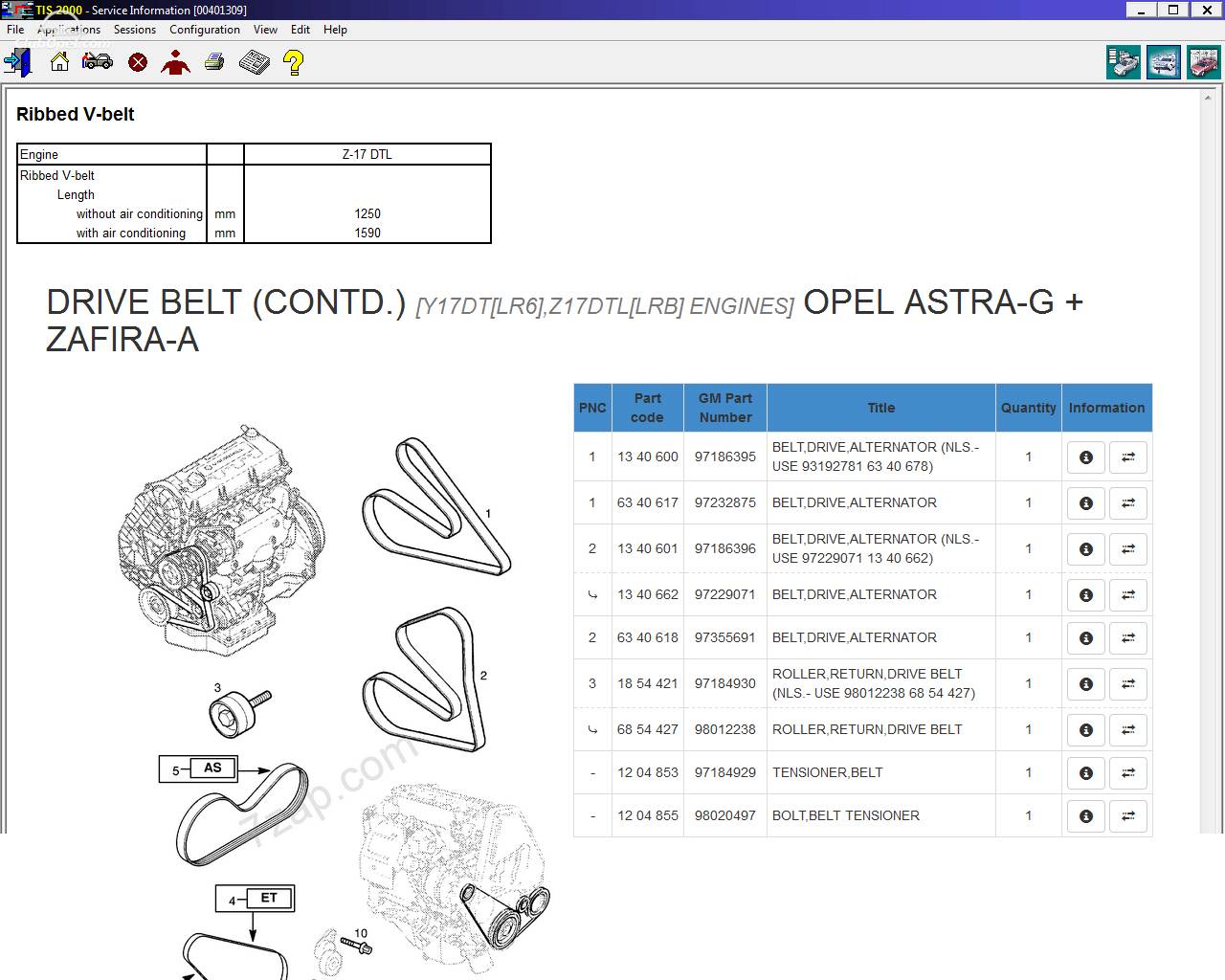Click the Ribbed V-belt heading
Screen dimensions: 1225x980
pyautogui.click(x=76, y=114)
